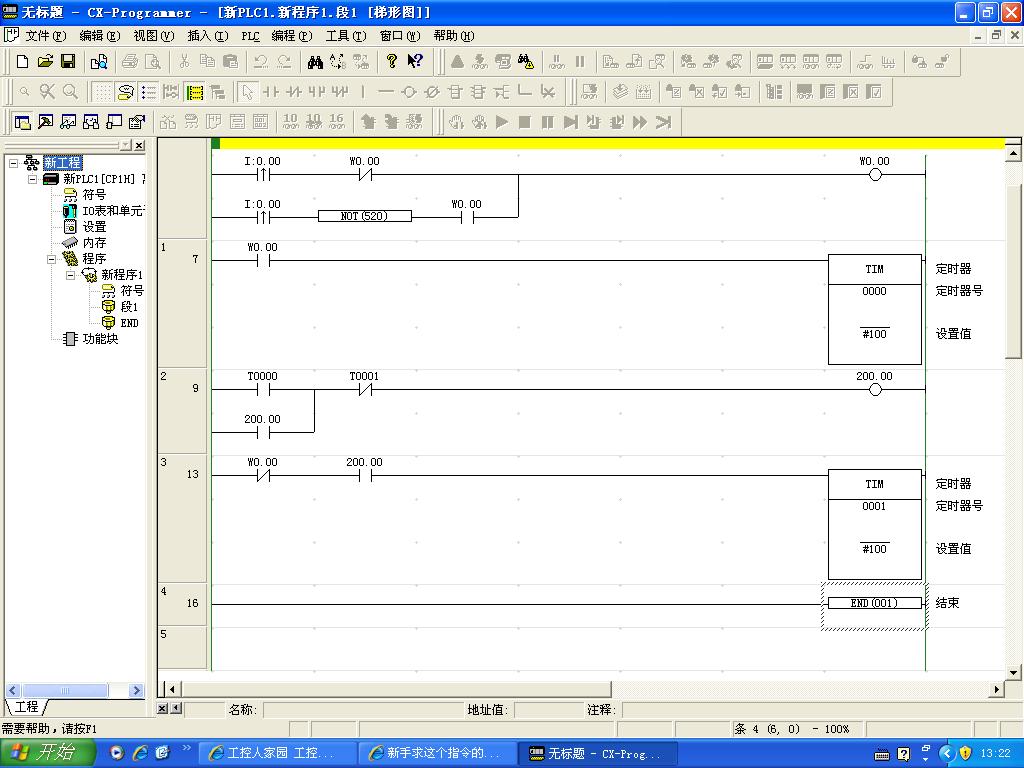
Task: Click the New file toolbar icon
Action: point(23,61)
